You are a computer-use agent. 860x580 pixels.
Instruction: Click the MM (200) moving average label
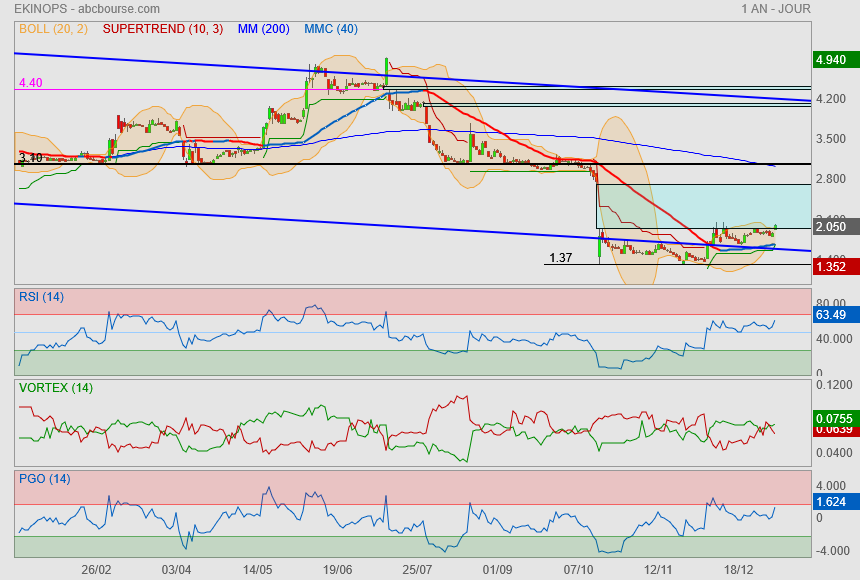pyautogui.click(x=264, y=29)
